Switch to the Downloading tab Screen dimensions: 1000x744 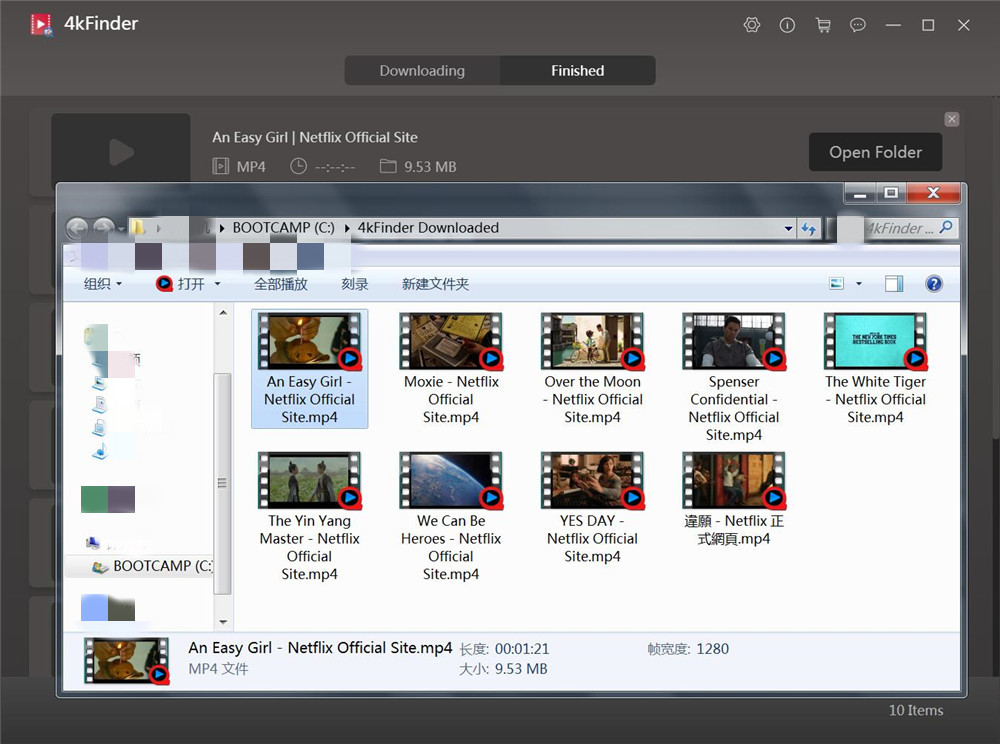422,71
